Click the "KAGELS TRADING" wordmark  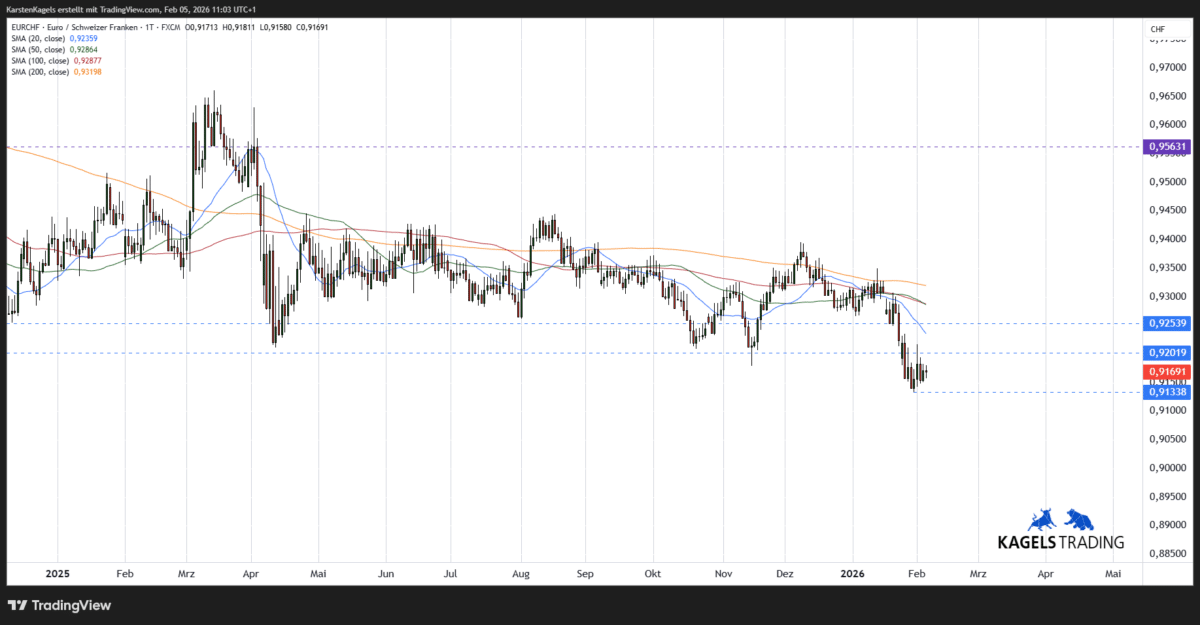[1061, 541]
